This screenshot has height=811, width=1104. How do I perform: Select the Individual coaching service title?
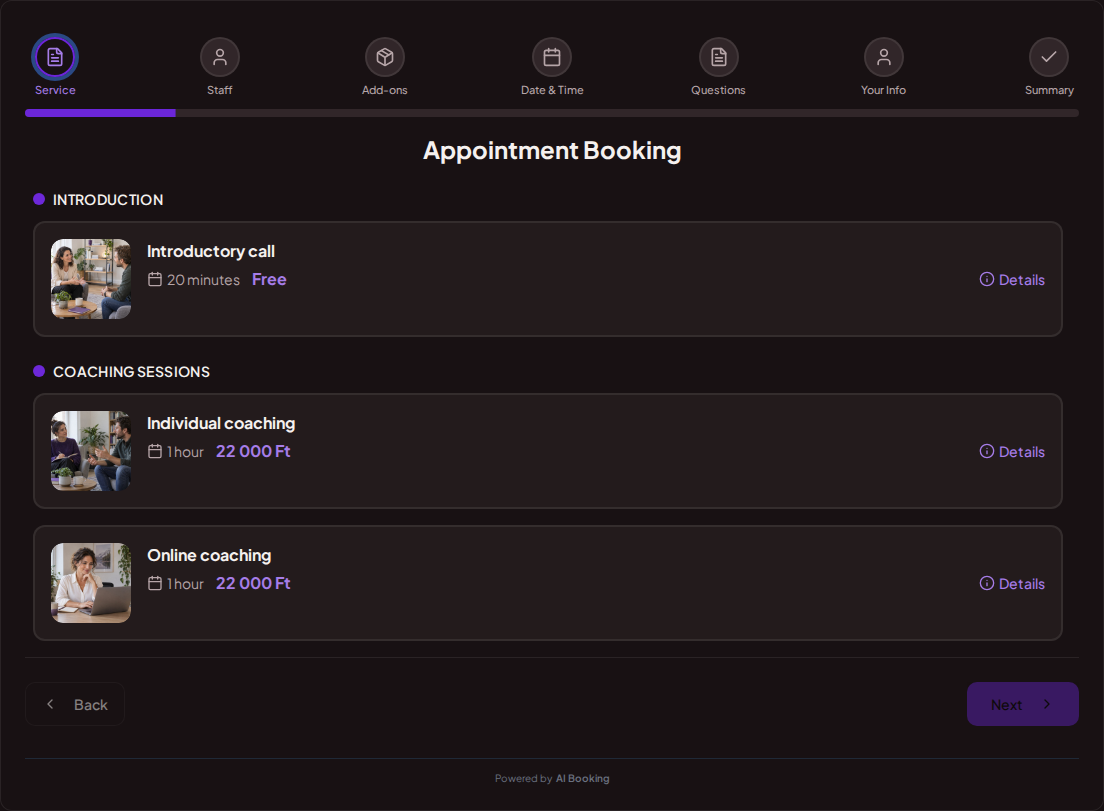221,423
